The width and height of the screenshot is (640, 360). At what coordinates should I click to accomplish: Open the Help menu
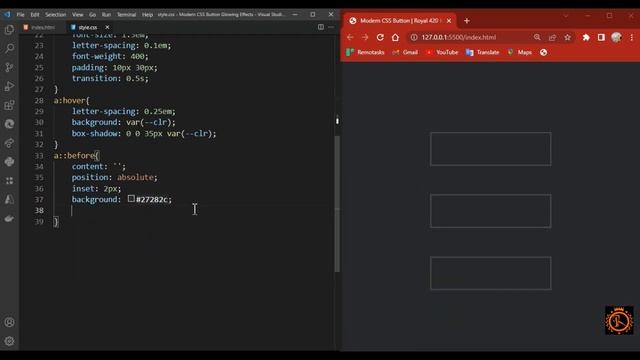point(147,14)
